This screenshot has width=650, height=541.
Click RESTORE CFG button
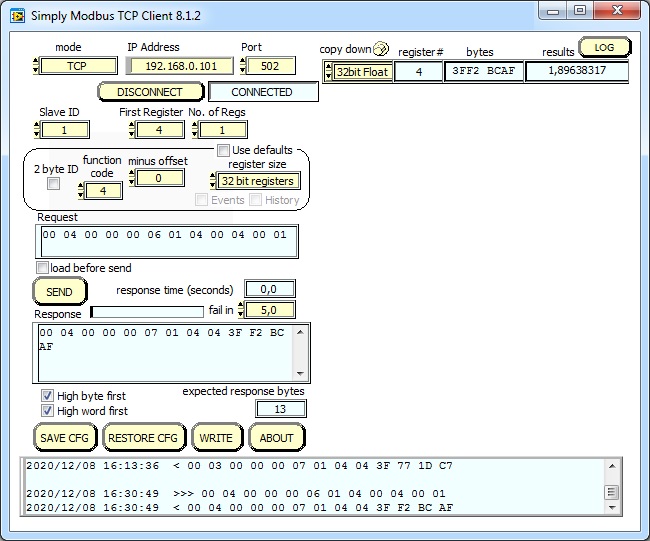(143, 438)
